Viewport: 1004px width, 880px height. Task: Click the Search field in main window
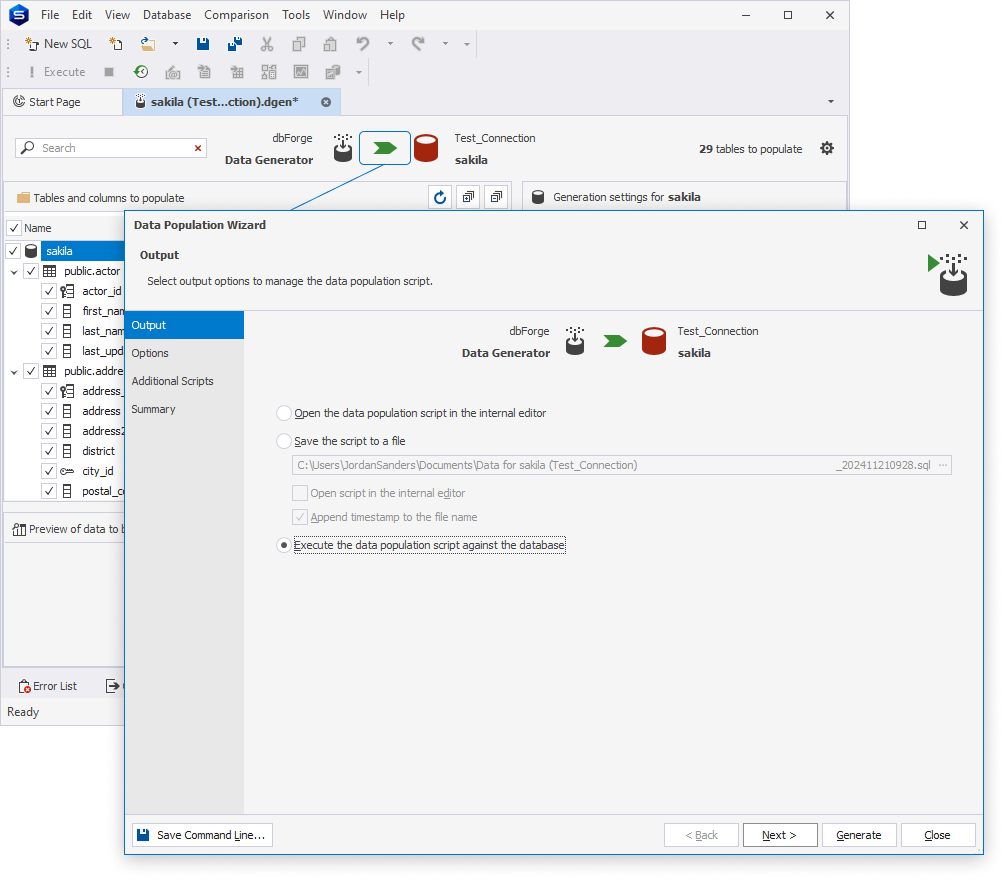(110, 148)
